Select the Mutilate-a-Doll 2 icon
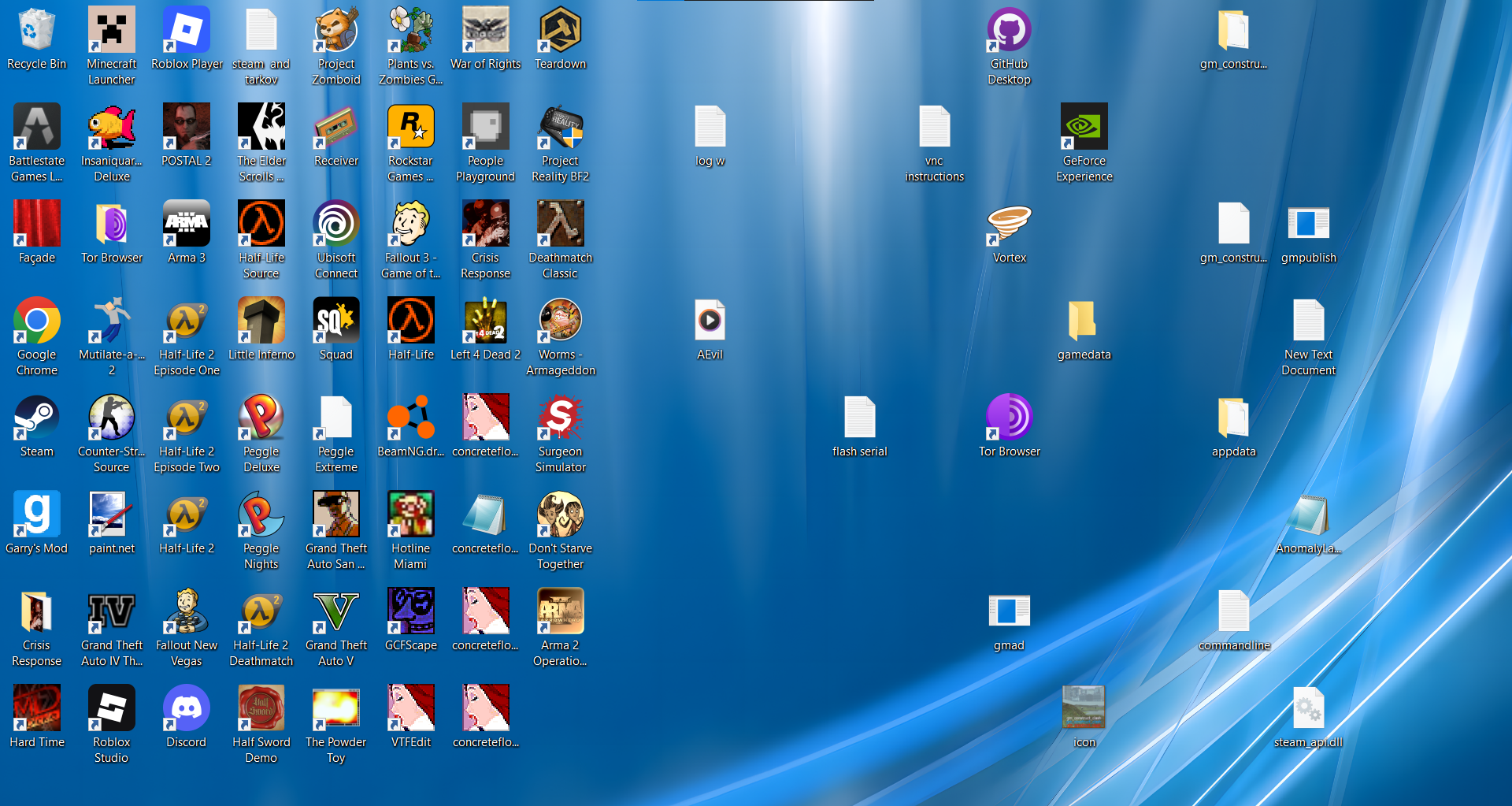 tap(111, 320)
